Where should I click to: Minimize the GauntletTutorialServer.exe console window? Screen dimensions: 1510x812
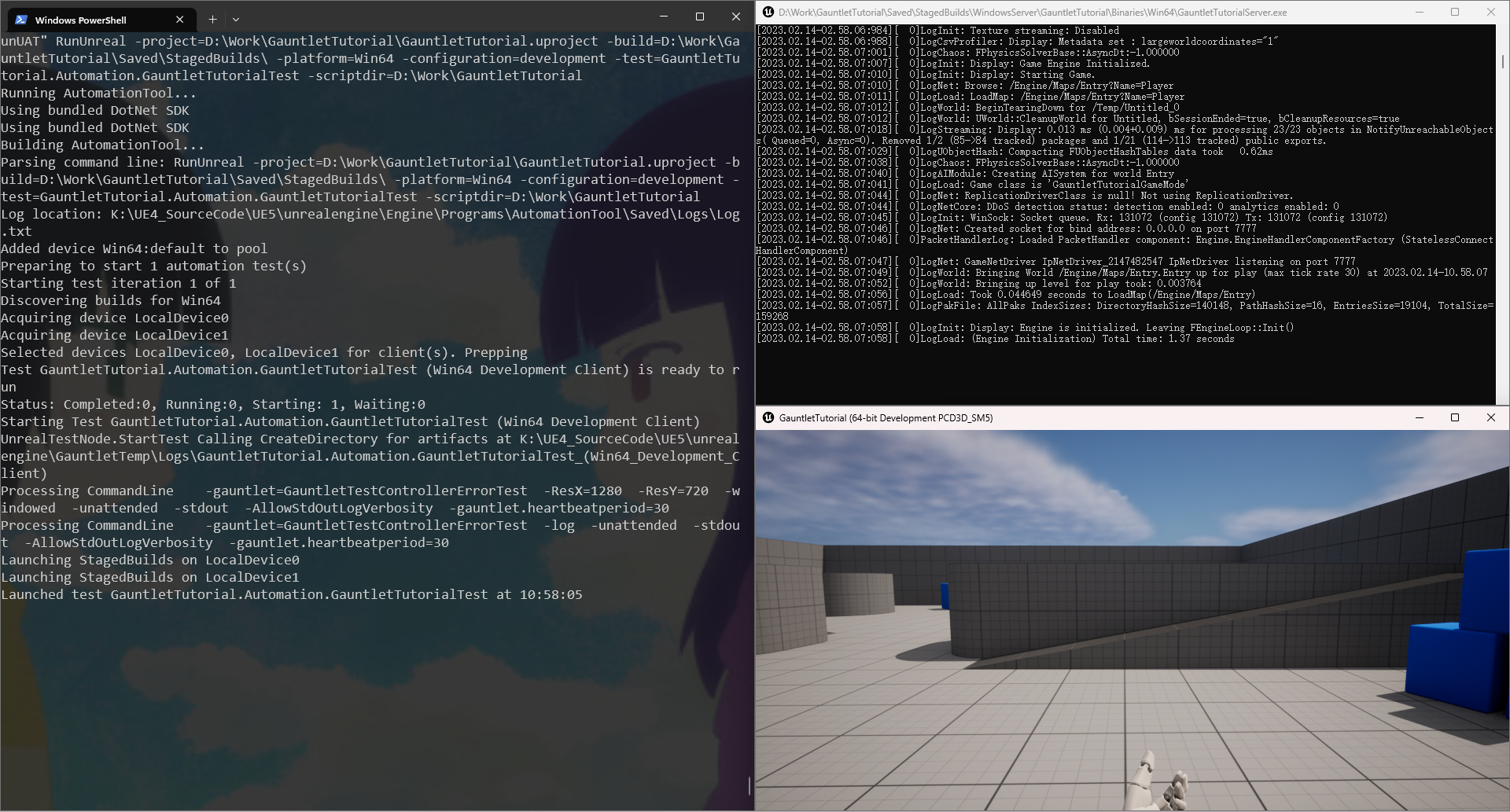point(1420,12)
